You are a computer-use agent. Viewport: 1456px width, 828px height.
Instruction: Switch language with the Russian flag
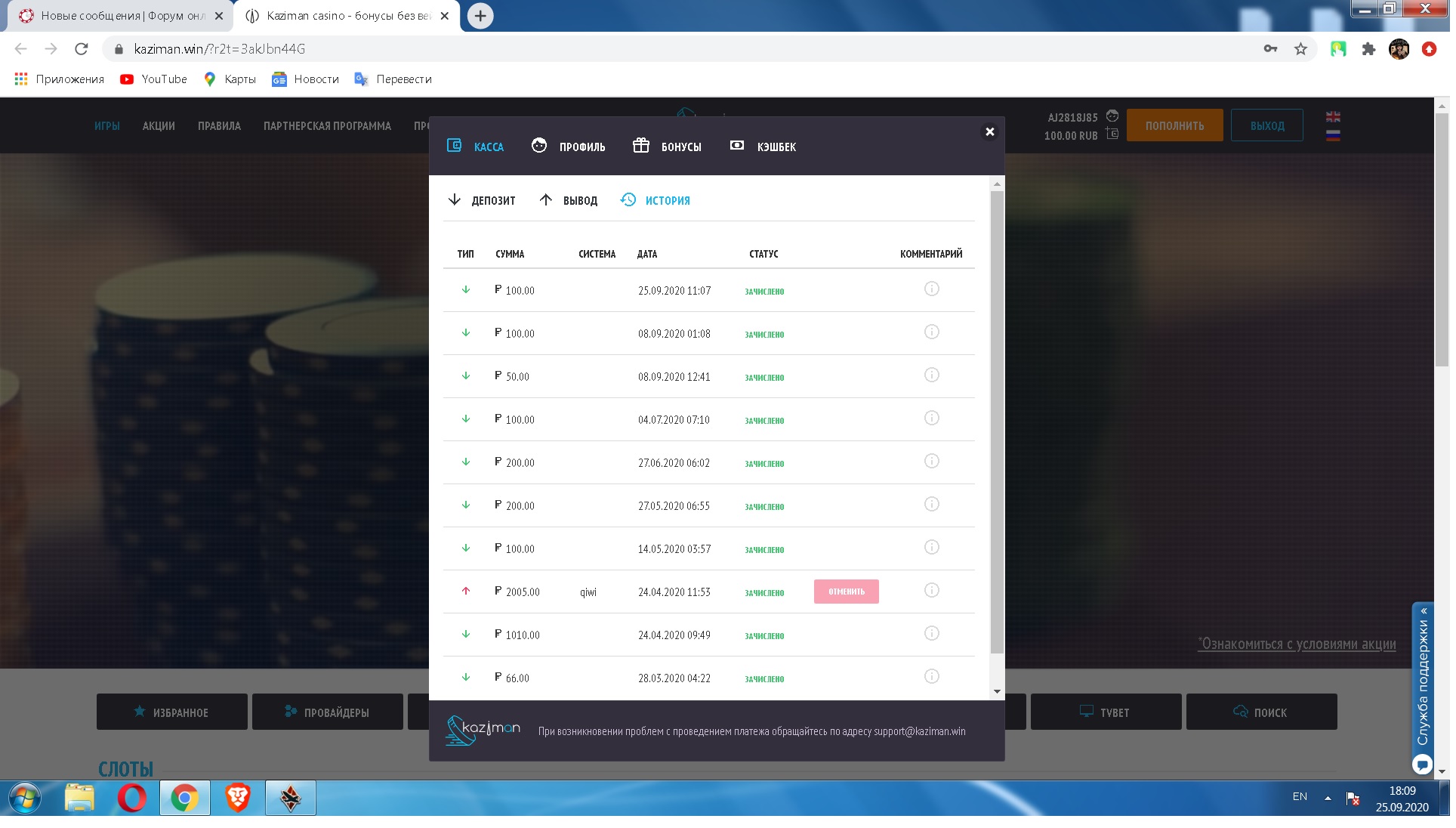[x=1333, y=136]
